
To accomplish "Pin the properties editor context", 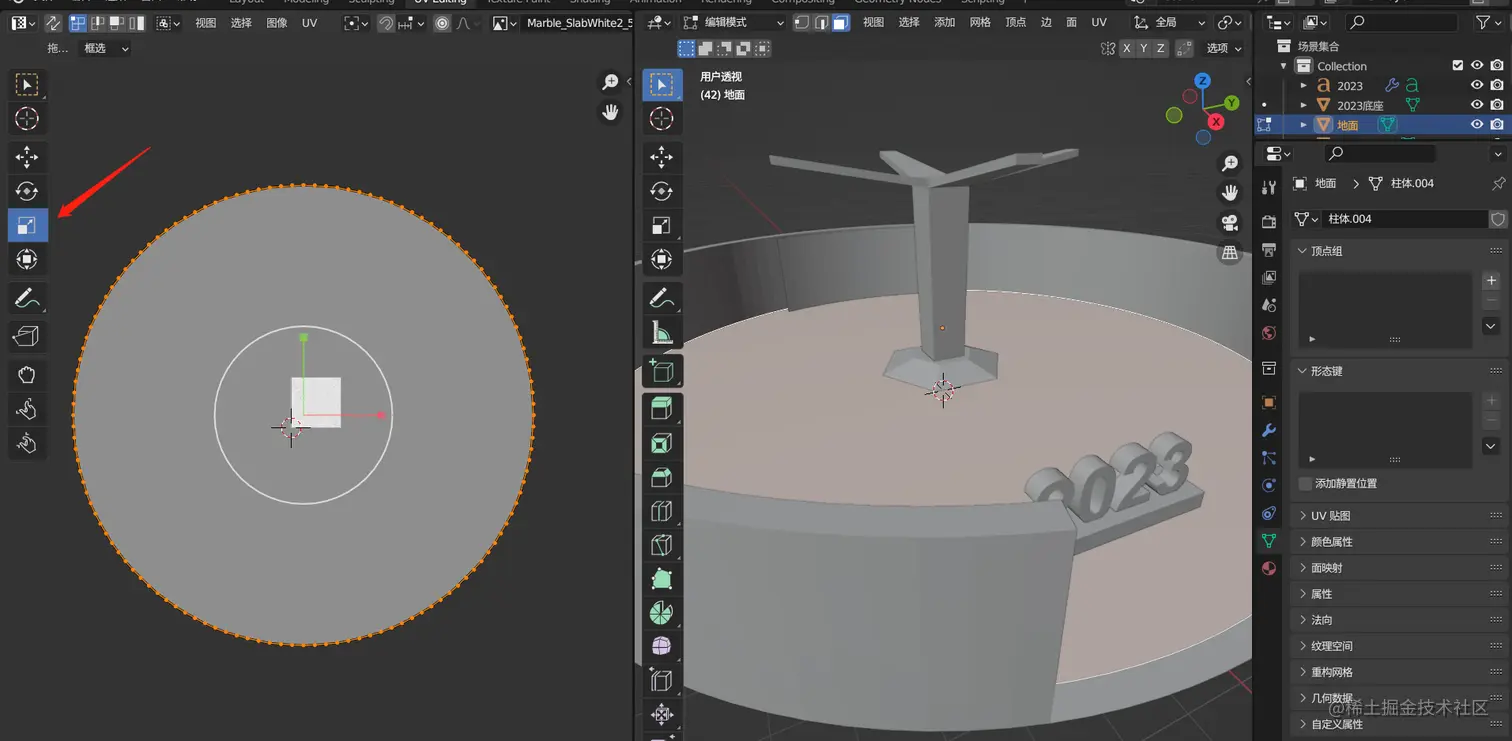I will (x=1498, y=184).
